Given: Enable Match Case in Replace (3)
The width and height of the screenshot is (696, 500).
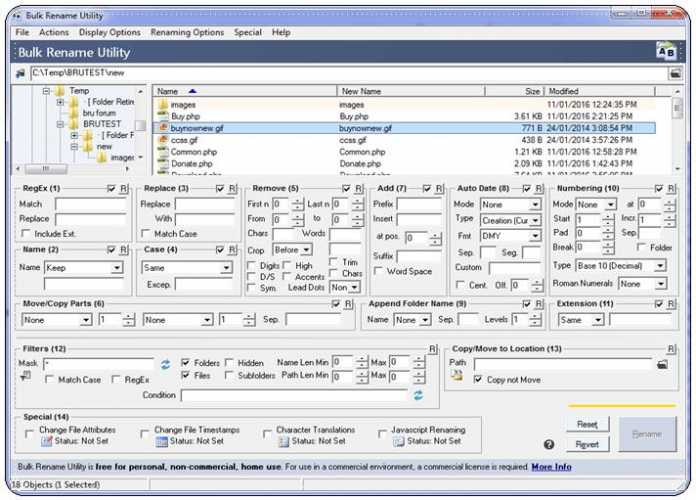Looking at the screenshot, I should click(x=145, y=233).
